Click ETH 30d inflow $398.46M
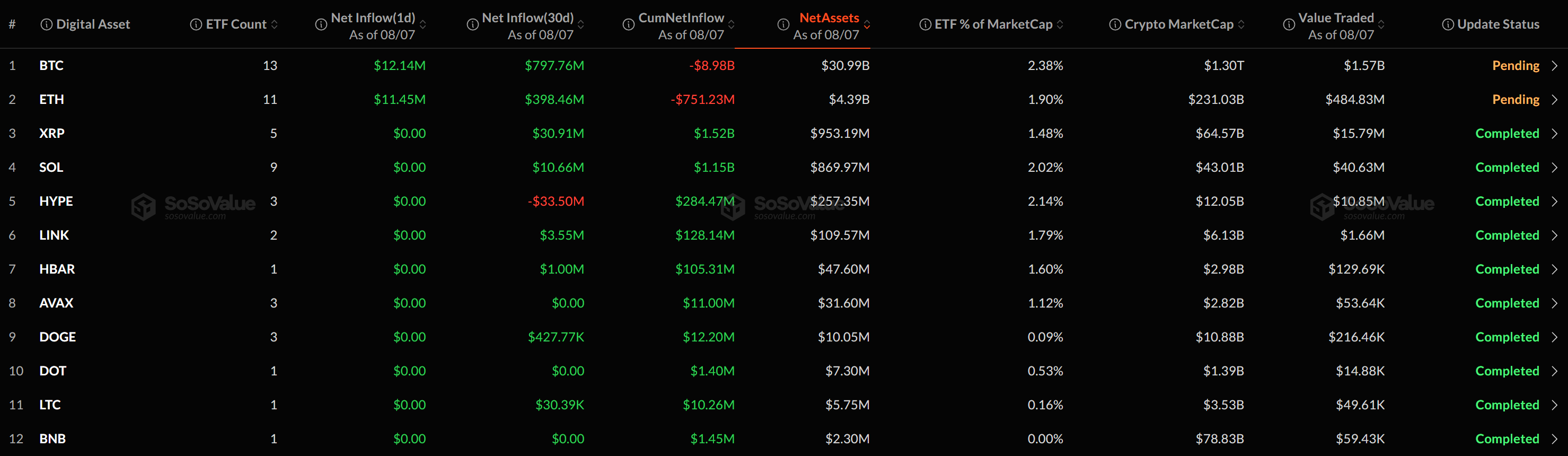The width and height of the screenshot is (1568, 456). coord(554,100)
